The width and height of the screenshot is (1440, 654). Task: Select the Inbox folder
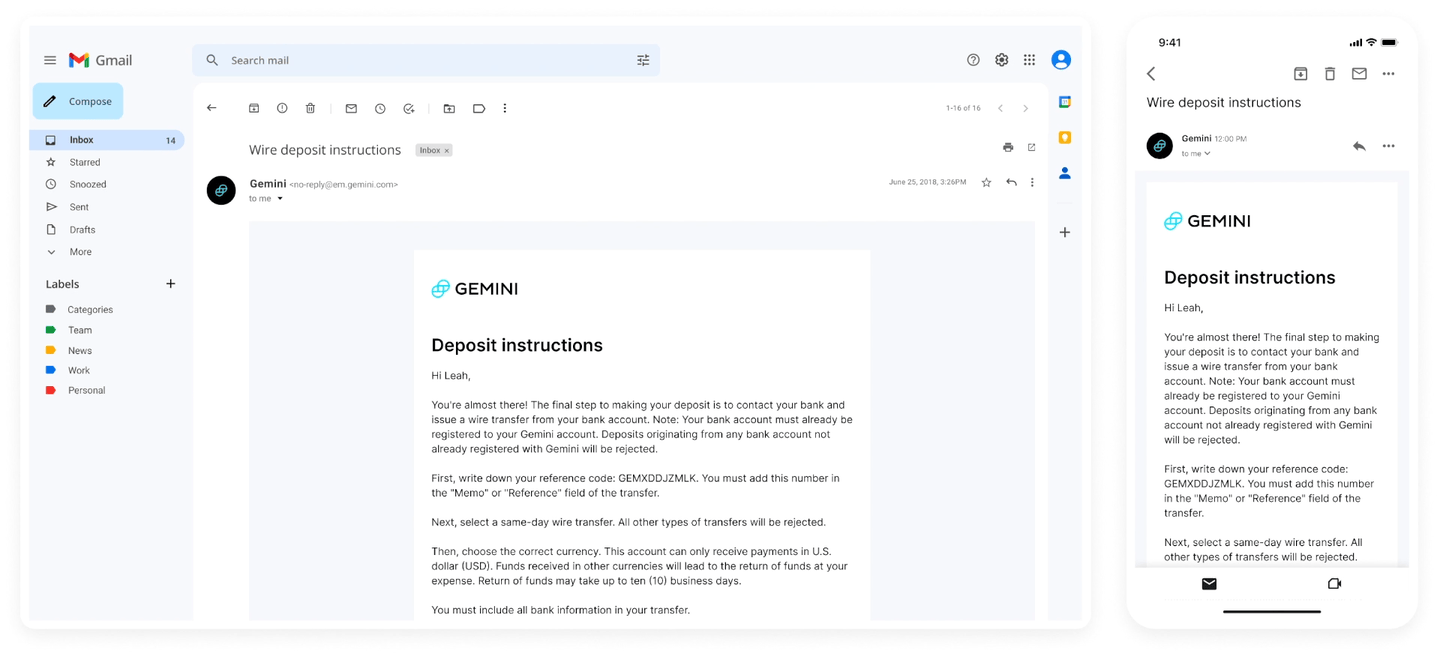107,140
